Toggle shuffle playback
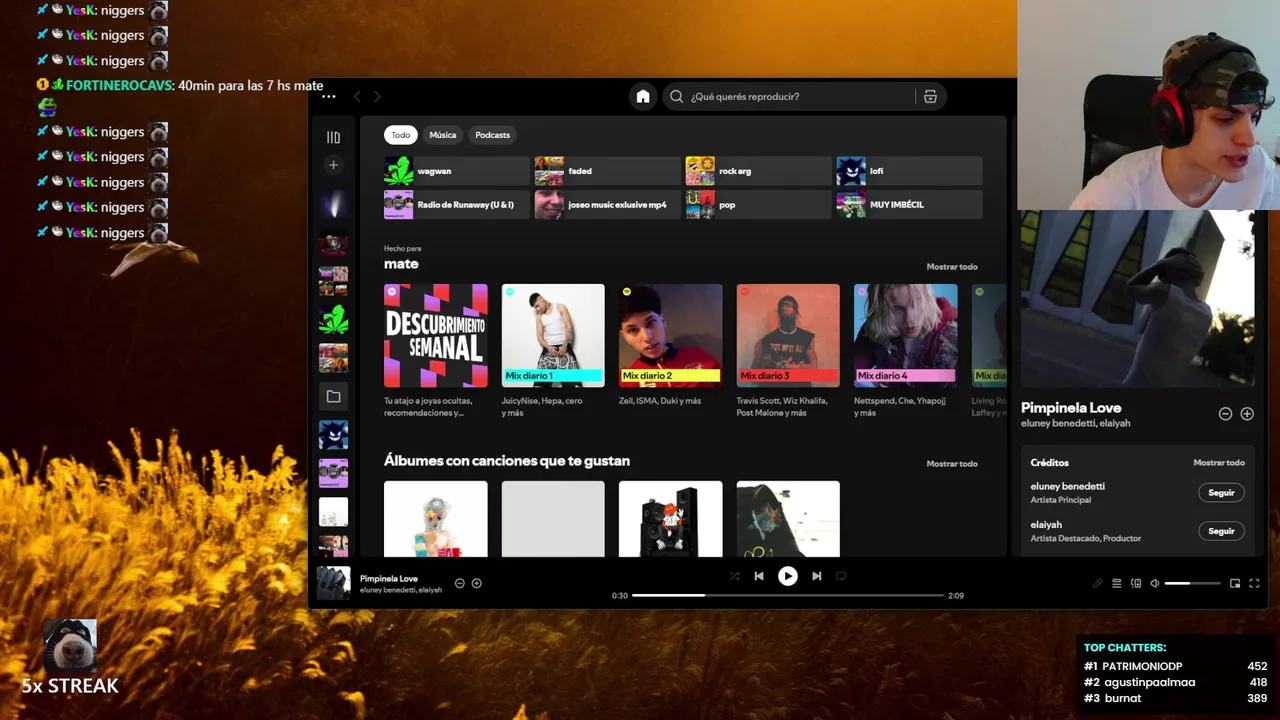The image size is (1280, 720). pyautogui.click(x=735, y=576)
